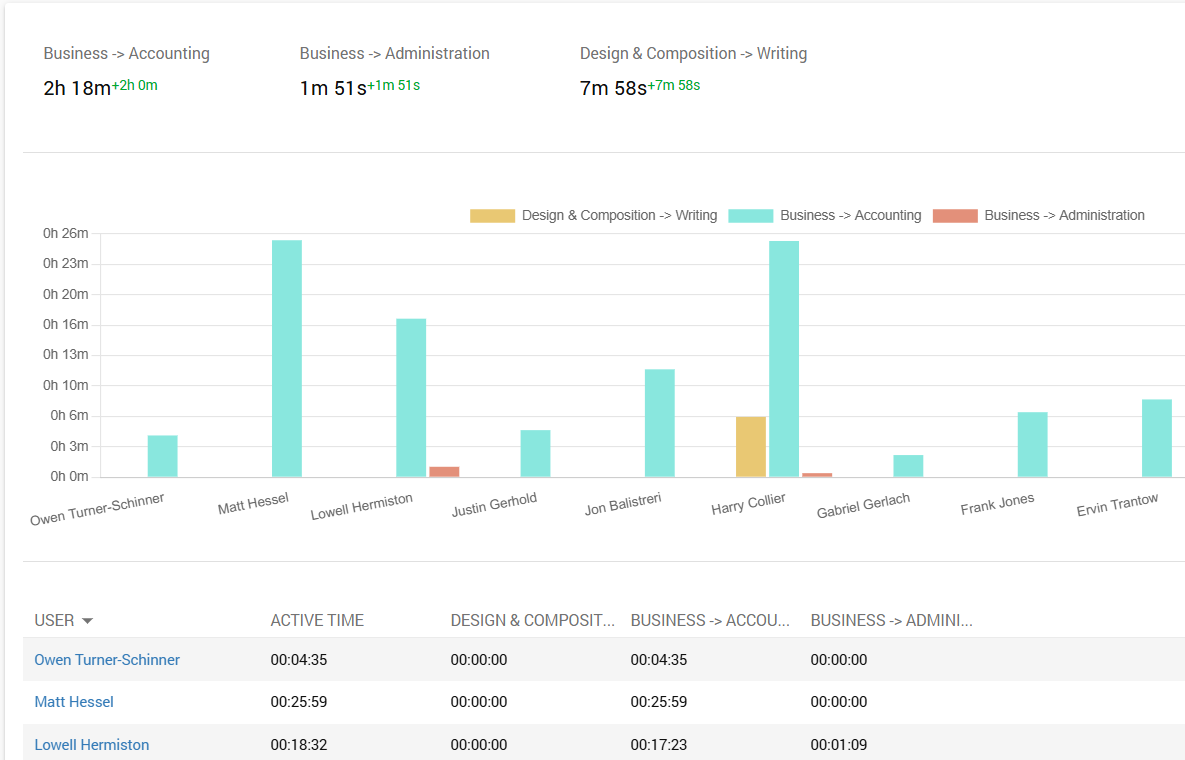Open Owen Turner-Schinner user link
This screenshot has height=760, width=1185.
pyautogui.click(x=107, y=660)
